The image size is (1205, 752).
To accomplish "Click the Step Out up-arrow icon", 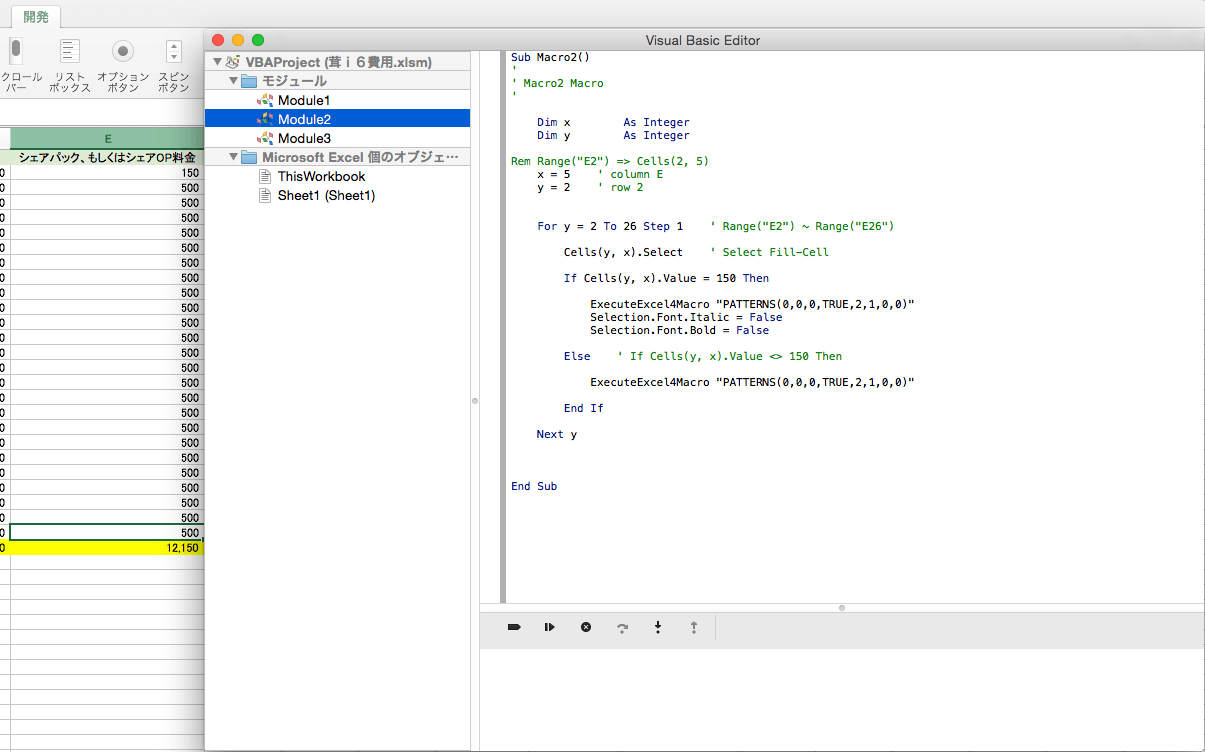I will click(x=693, y=627).
